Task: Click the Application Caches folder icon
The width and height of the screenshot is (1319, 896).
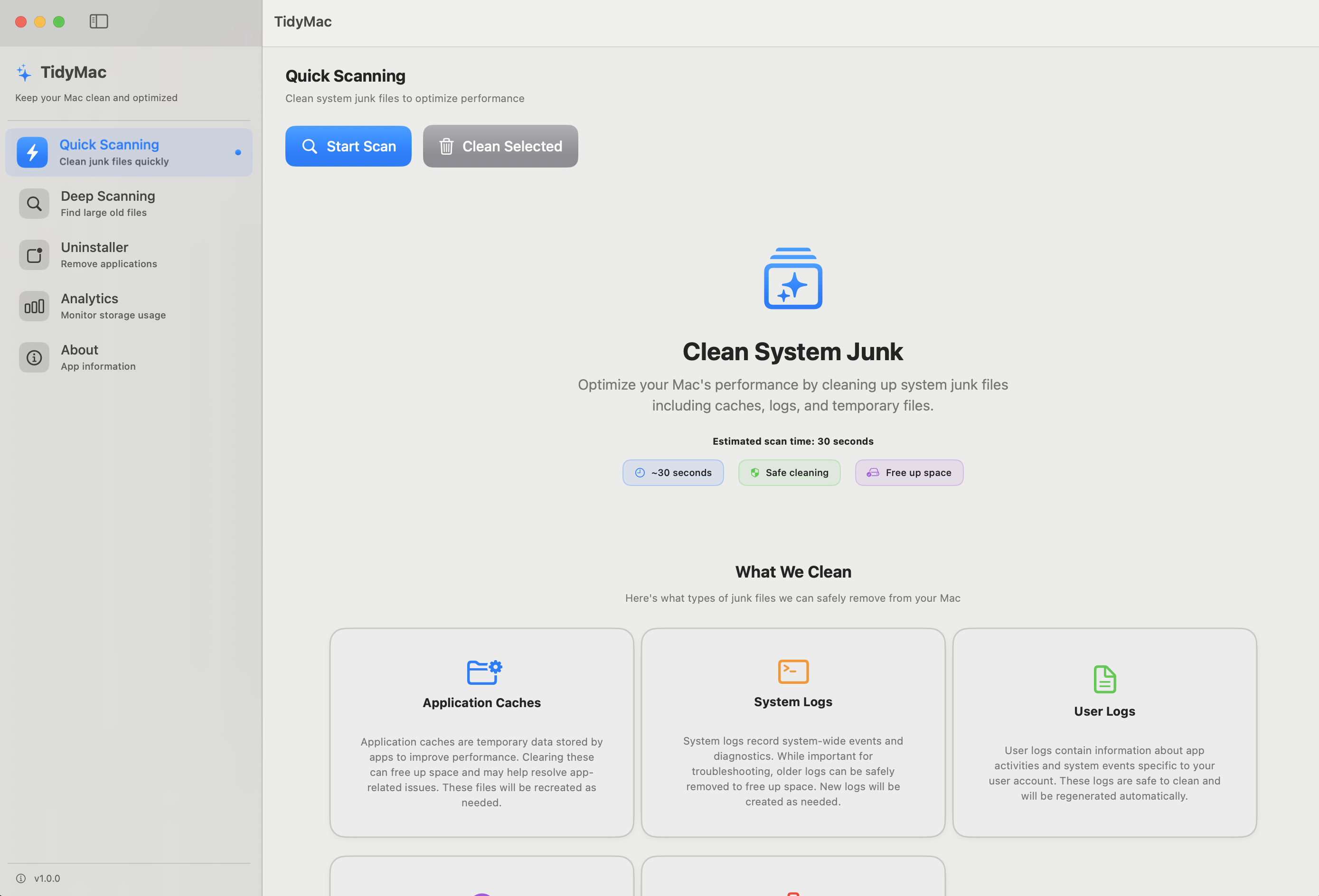Action: pos(483,672)
